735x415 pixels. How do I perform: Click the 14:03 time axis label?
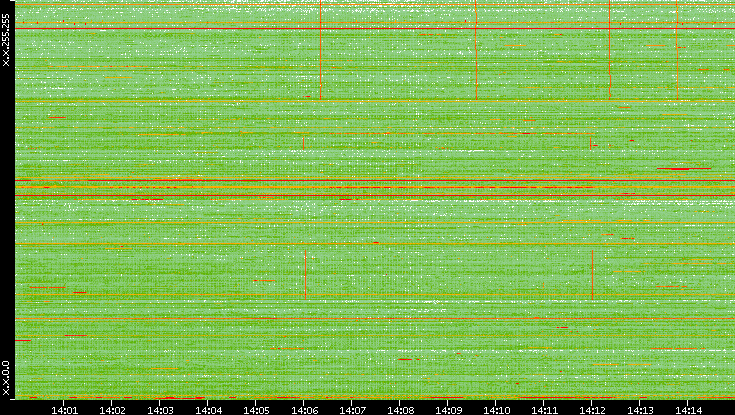point(160,410)
